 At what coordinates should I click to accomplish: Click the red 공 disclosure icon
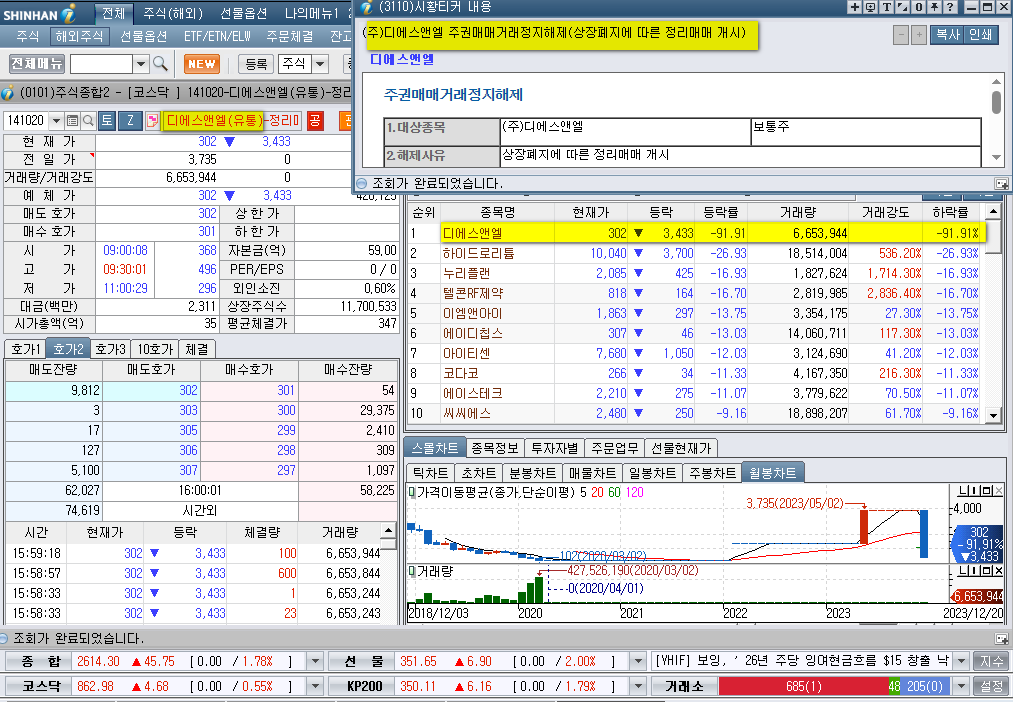(315, 121)
